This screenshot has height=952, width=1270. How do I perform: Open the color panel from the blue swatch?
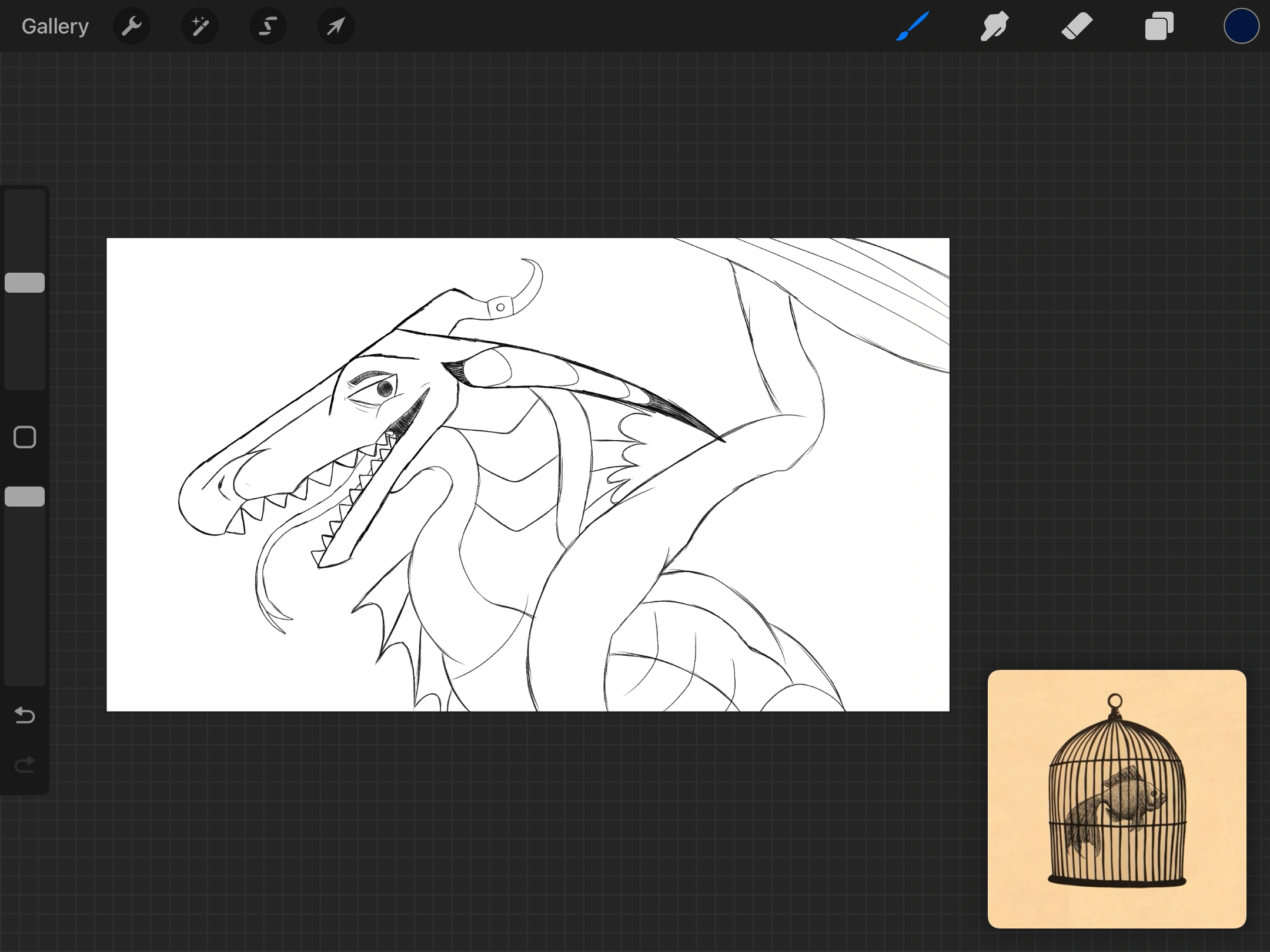[1241, 26]
